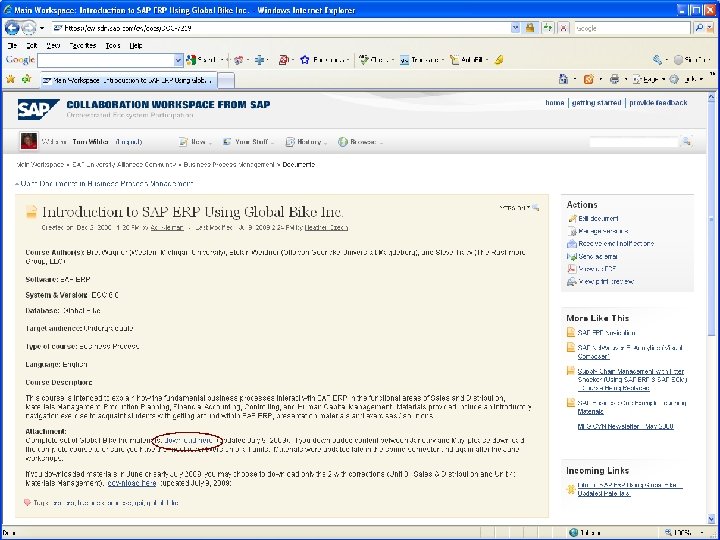Viewport: 720px width, 540px height.
Task: Click the security lock icon in address bar
Action: [x=530, y=28]
